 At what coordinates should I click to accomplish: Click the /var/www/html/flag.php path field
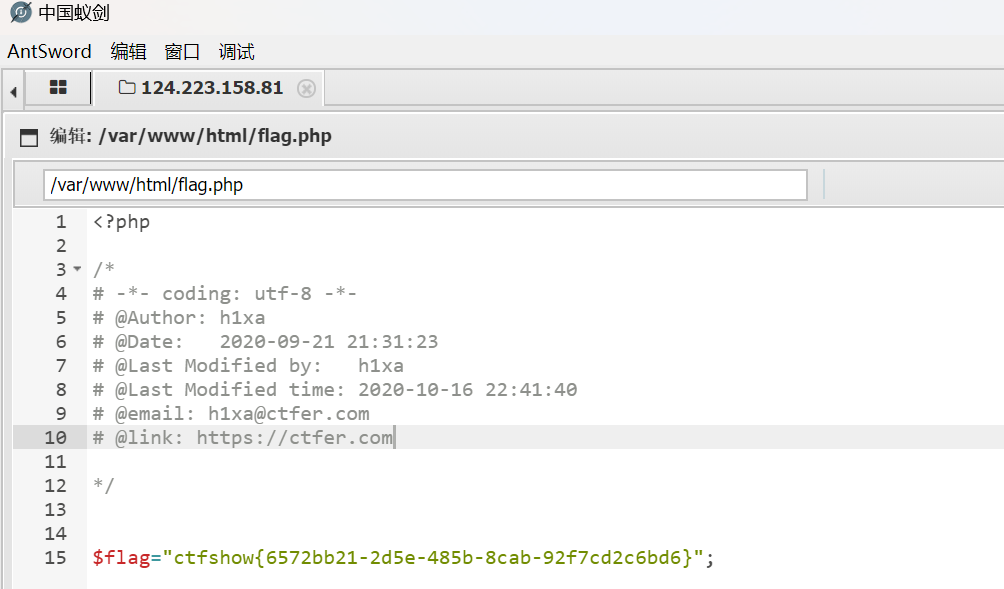pyautogui.click(x=424, y=185)
